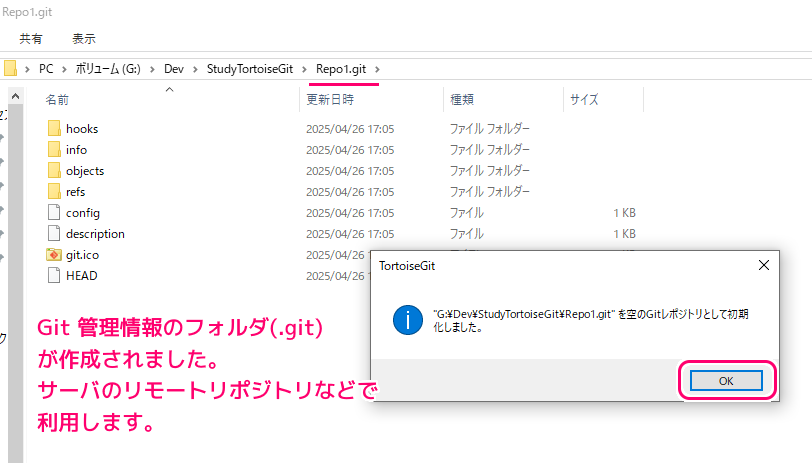Select the description file icon

tap(54, 234)
